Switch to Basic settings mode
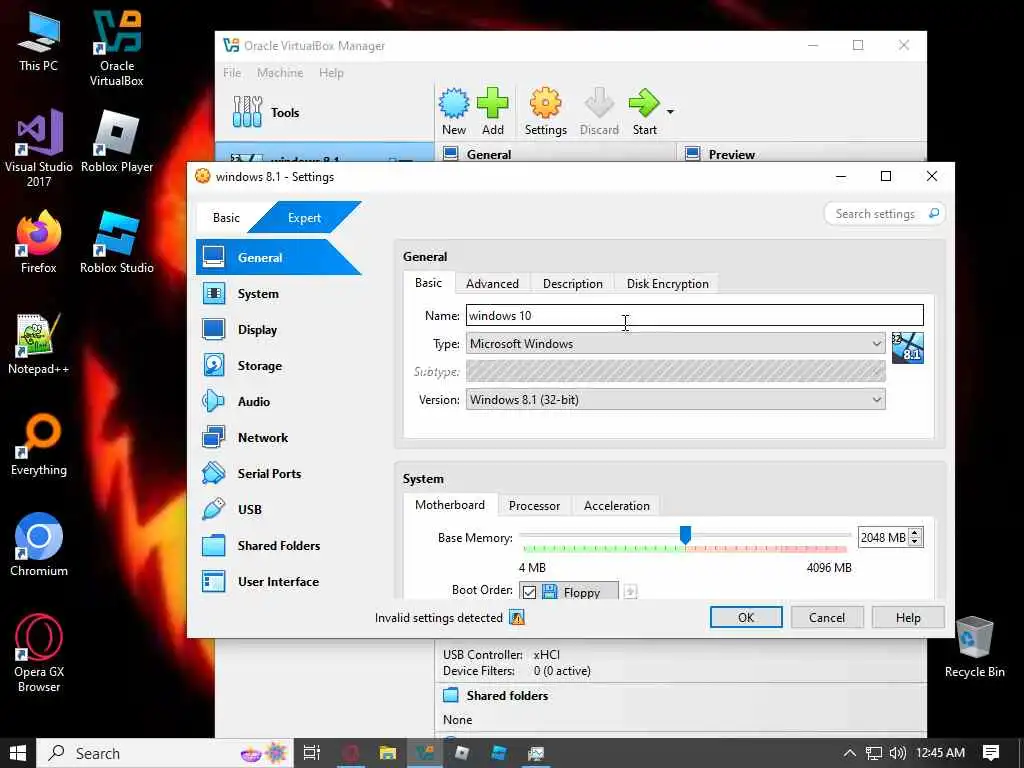Viewport: 1024px width, 768px height. pyautogui.click(x=226, y=217)
